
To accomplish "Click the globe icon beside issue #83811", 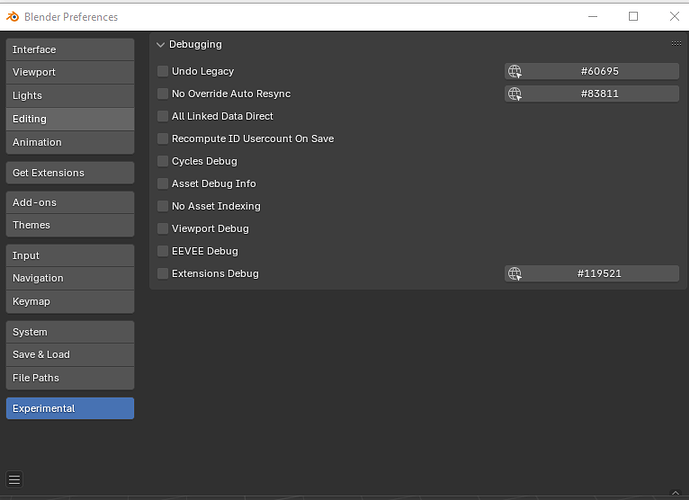I will click(515, 94).
